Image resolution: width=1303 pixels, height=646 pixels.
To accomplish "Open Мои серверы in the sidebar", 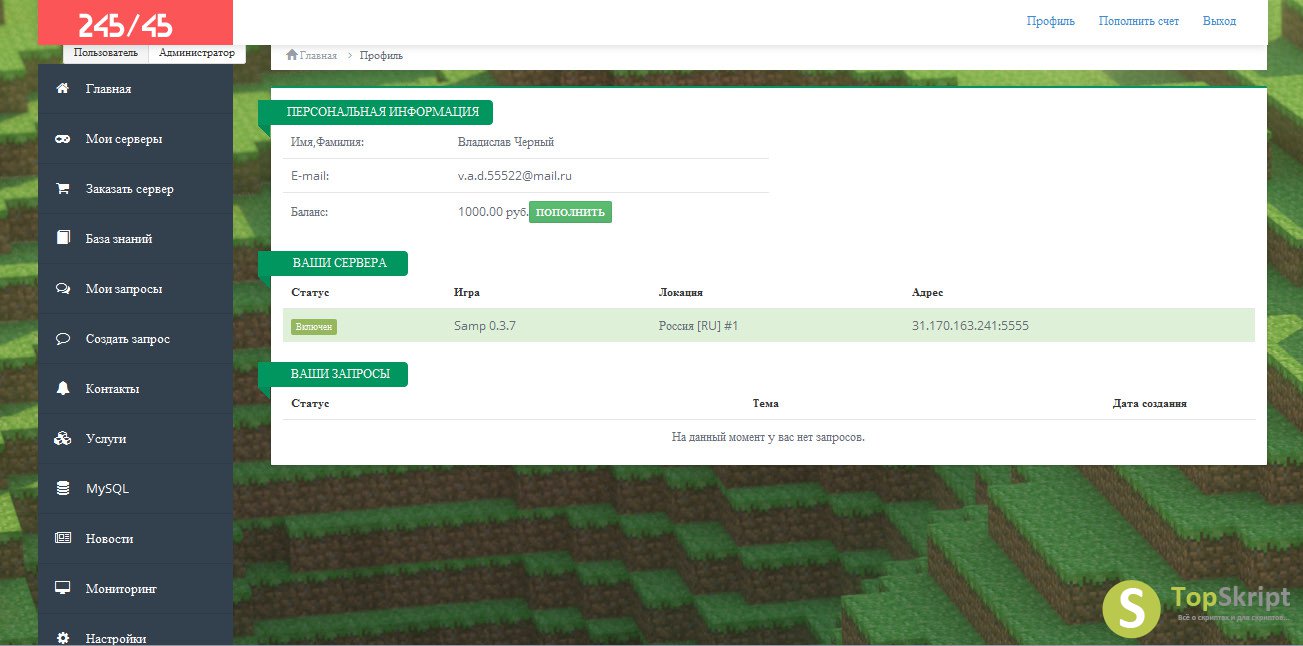I will (x=135, y=139).
